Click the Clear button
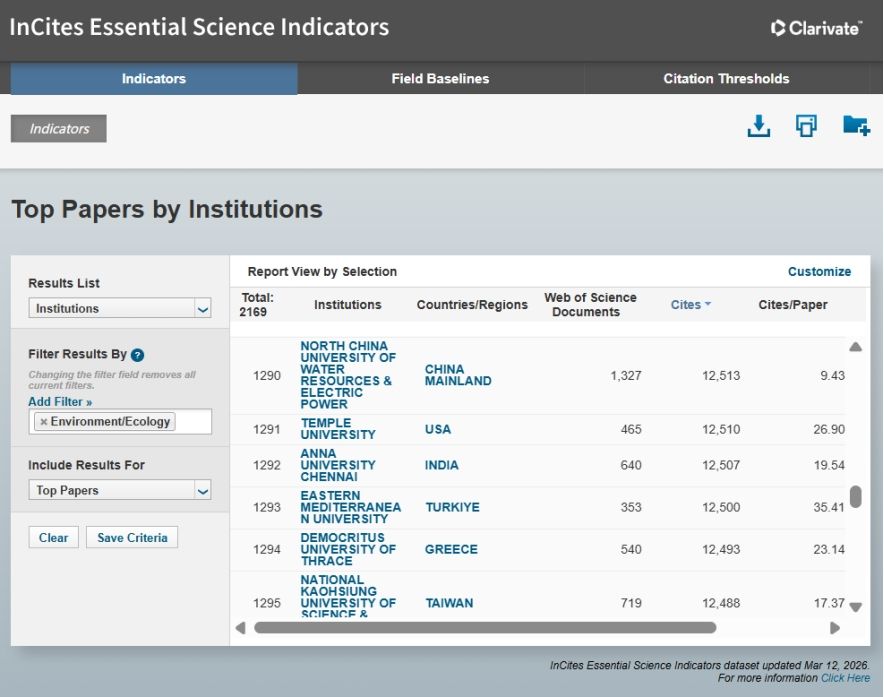The height and width of the screenshot is (697, 884). pyautogui.click(x=53, y=538)
